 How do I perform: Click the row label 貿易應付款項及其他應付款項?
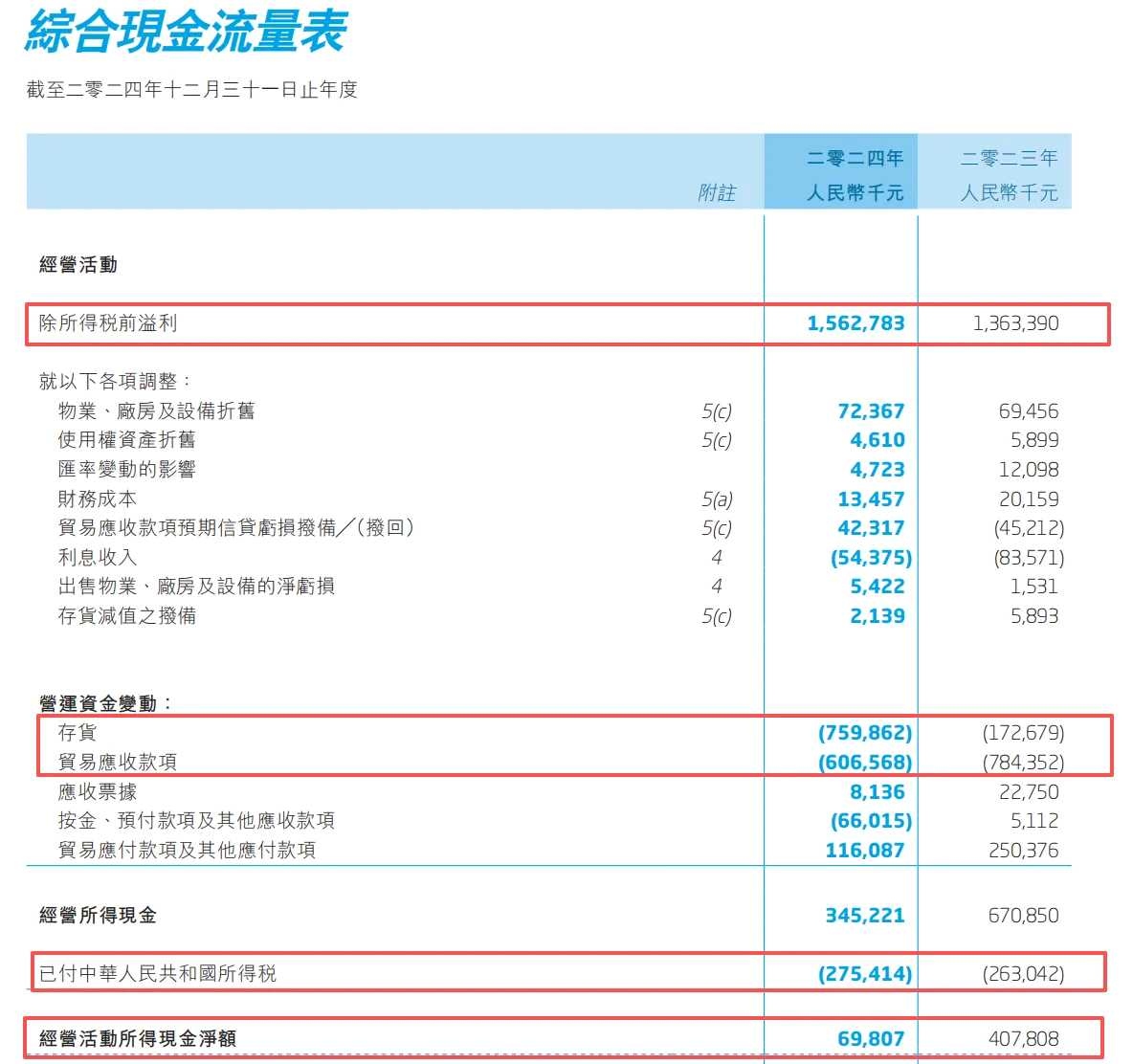click(187, 851)
